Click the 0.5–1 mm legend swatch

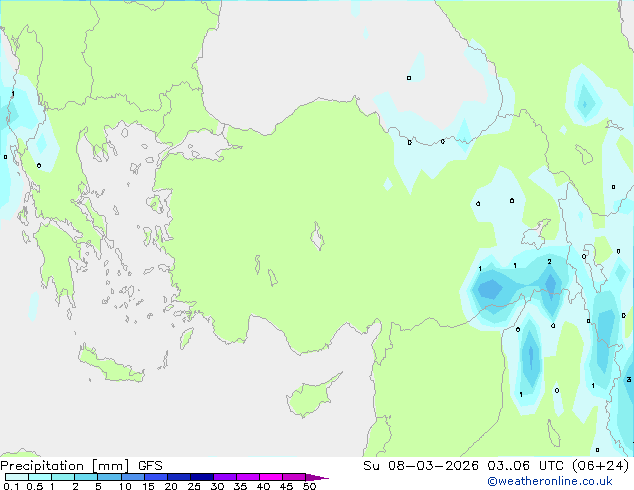[40, 477]
